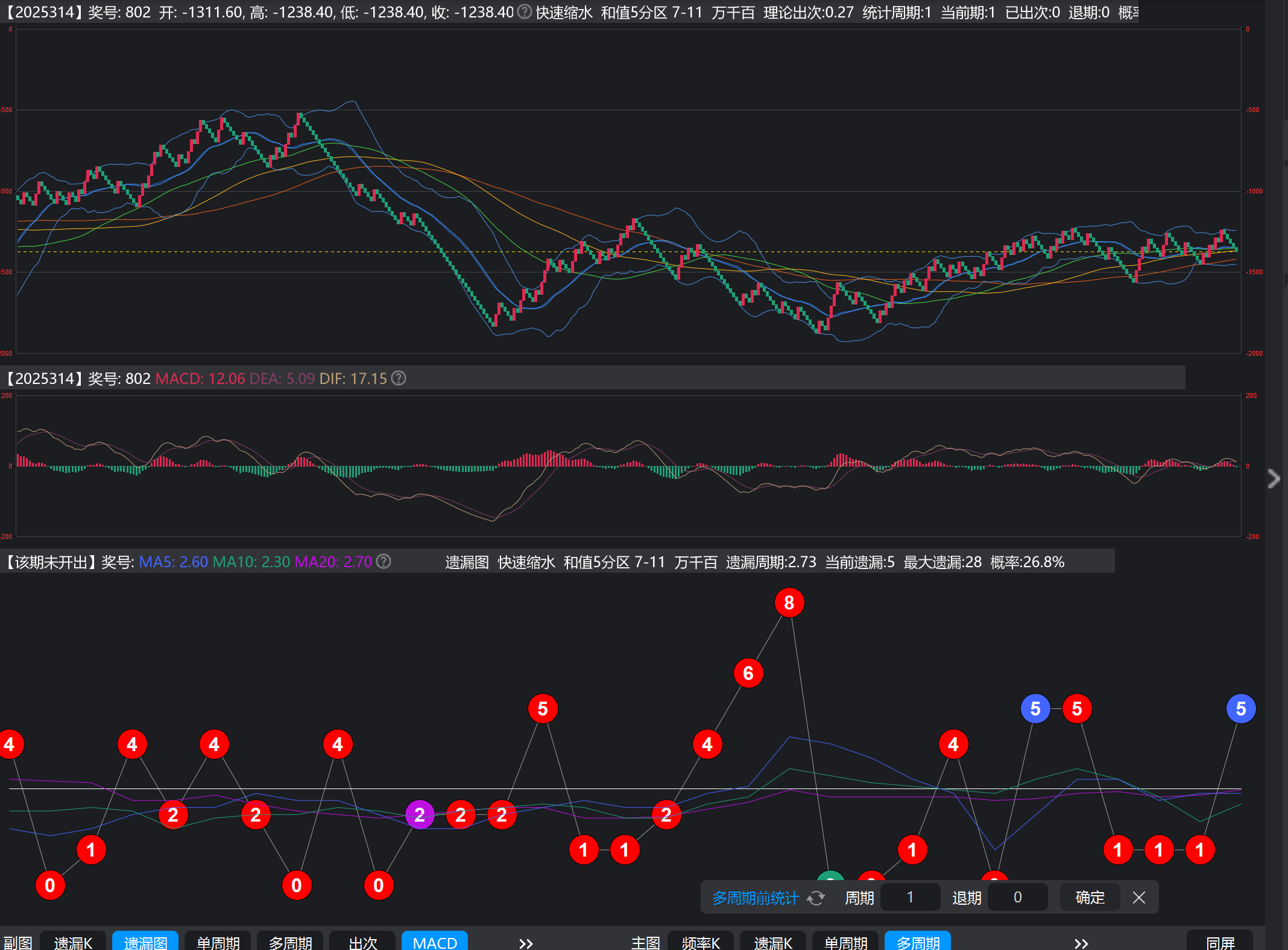This screenshot has height=950, width=1288.
Task: Click the help icon after the DIF value
Action: [399, 378]
